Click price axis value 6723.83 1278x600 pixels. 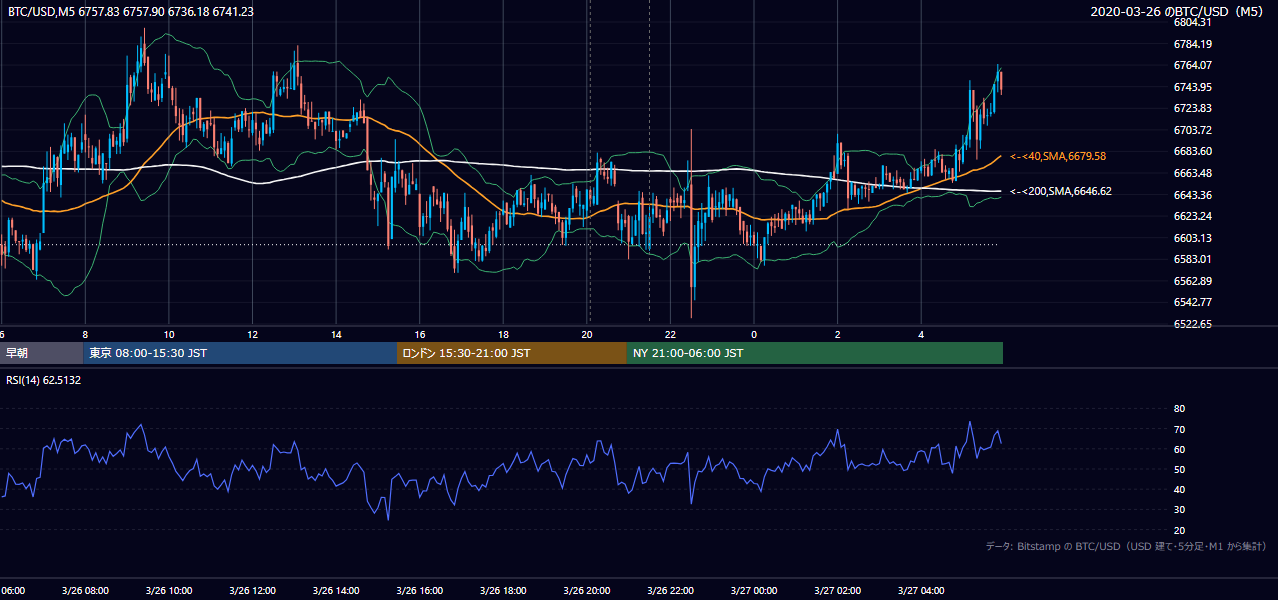point(1193,108)
